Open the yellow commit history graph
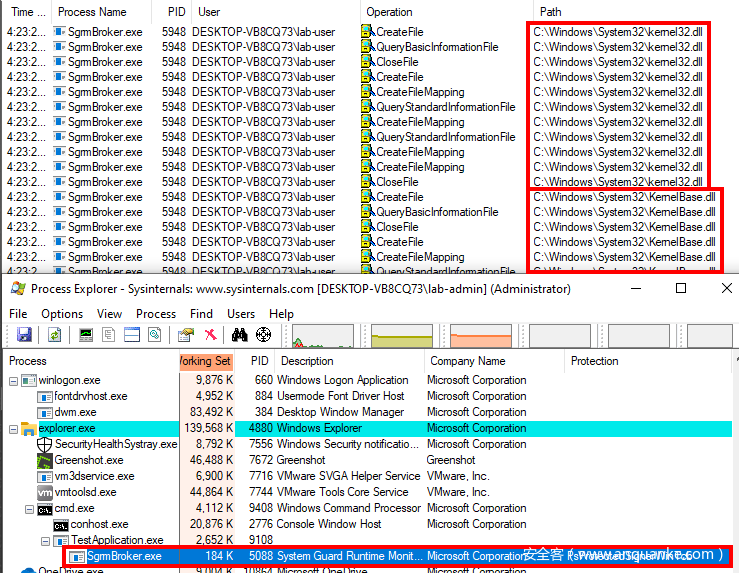Viewport: 739px width, 573px height. click(402, 336)
